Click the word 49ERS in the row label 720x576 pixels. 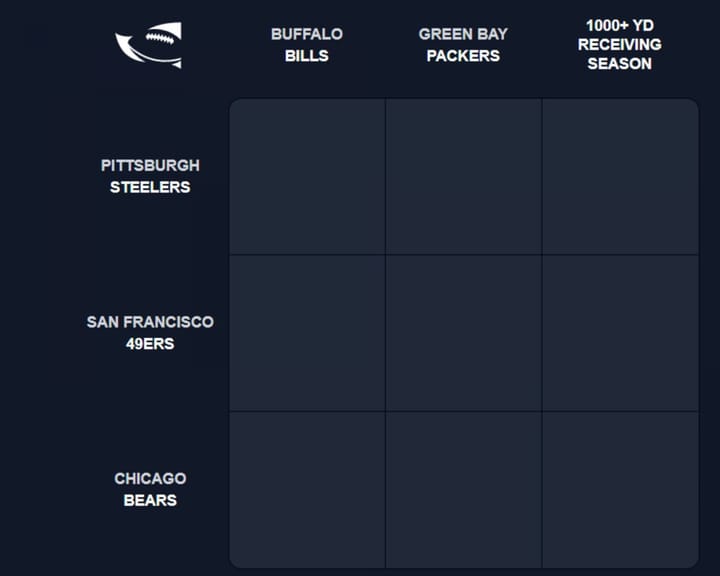pyautogui.click(x=150, y=344)
